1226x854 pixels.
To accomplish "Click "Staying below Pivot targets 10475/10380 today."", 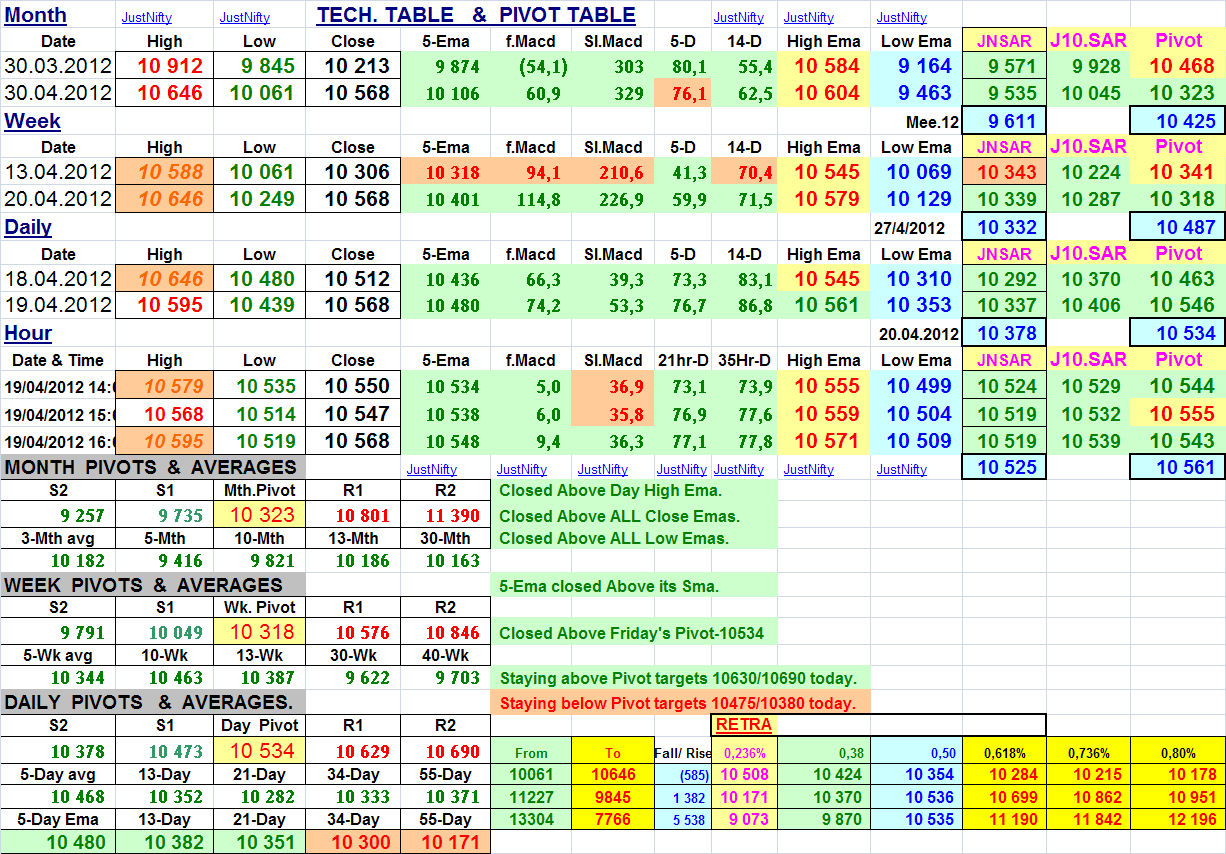I will (677, 703).
